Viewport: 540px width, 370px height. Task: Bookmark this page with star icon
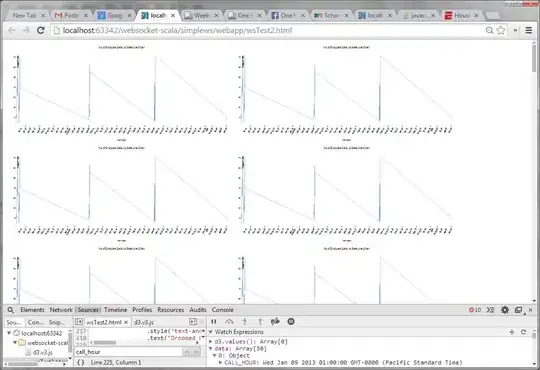tap(501, 30)
